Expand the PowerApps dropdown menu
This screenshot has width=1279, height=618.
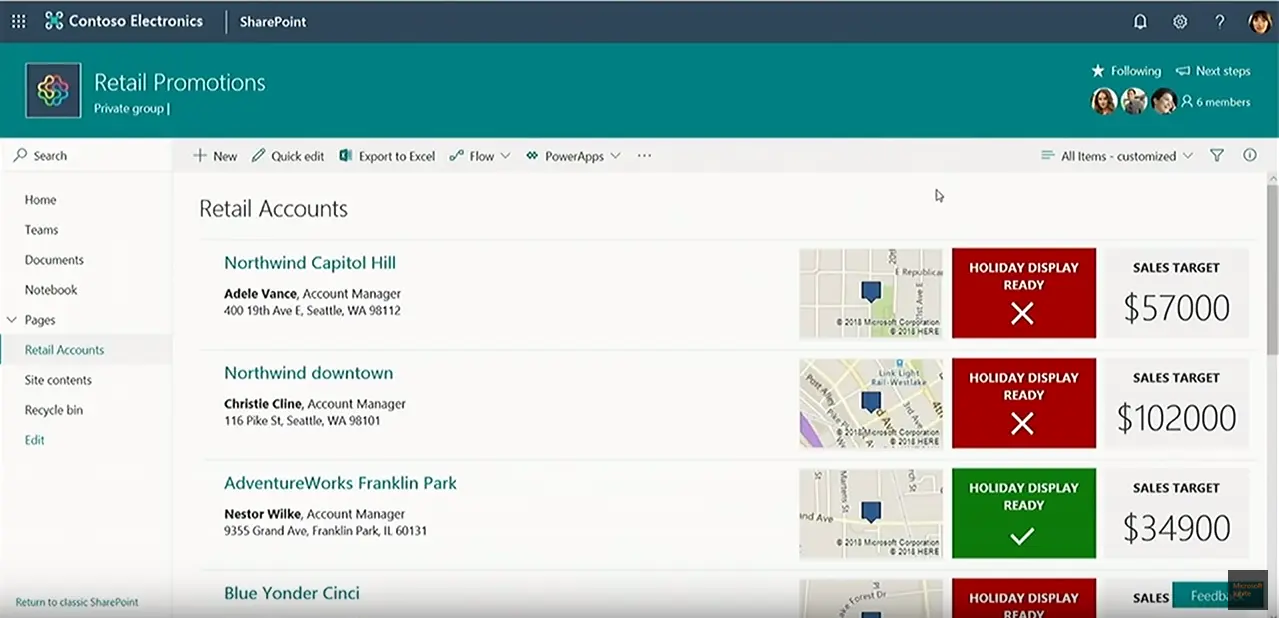(x=573, y=156)
